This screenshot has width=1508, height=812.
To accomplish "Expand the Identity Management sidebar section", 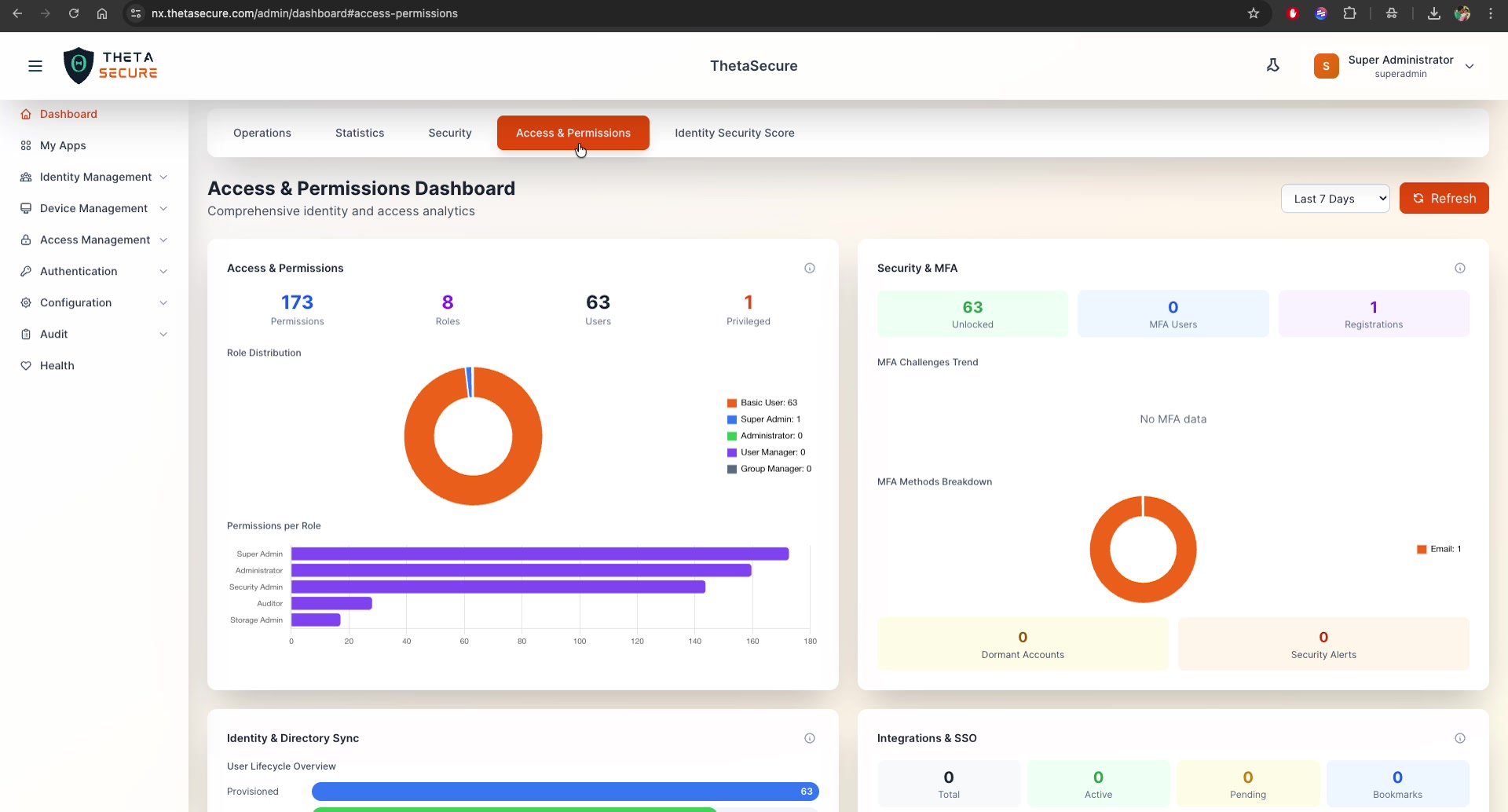I will (x=96, y=177).
